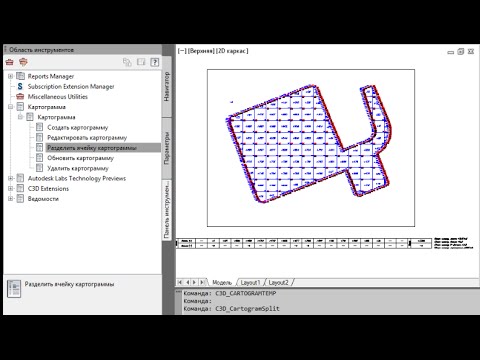Expand the Reports Manager node
This screenshot has width=480, height=360.
[10, 76]
